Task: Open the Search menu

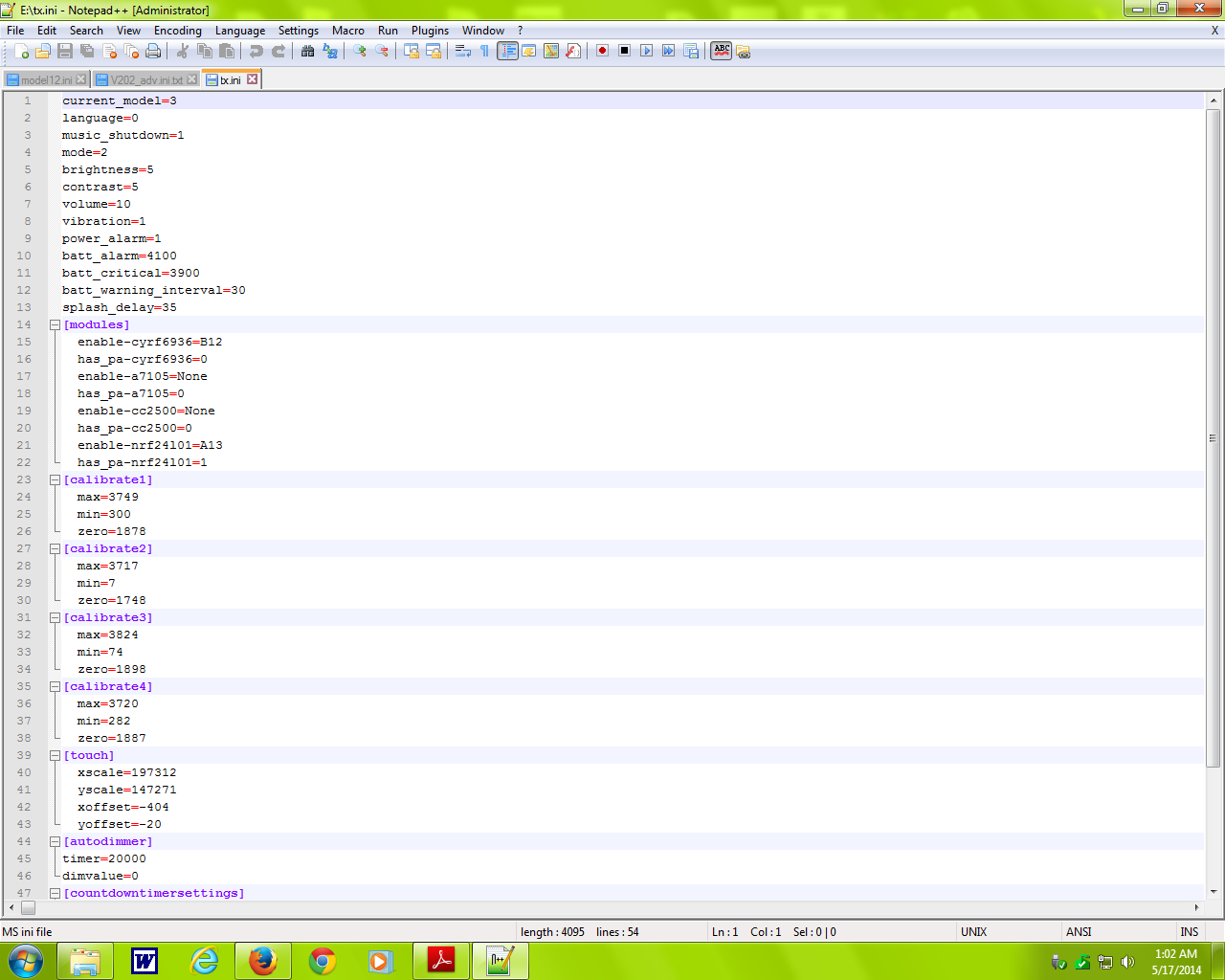Action: (86, 31)
